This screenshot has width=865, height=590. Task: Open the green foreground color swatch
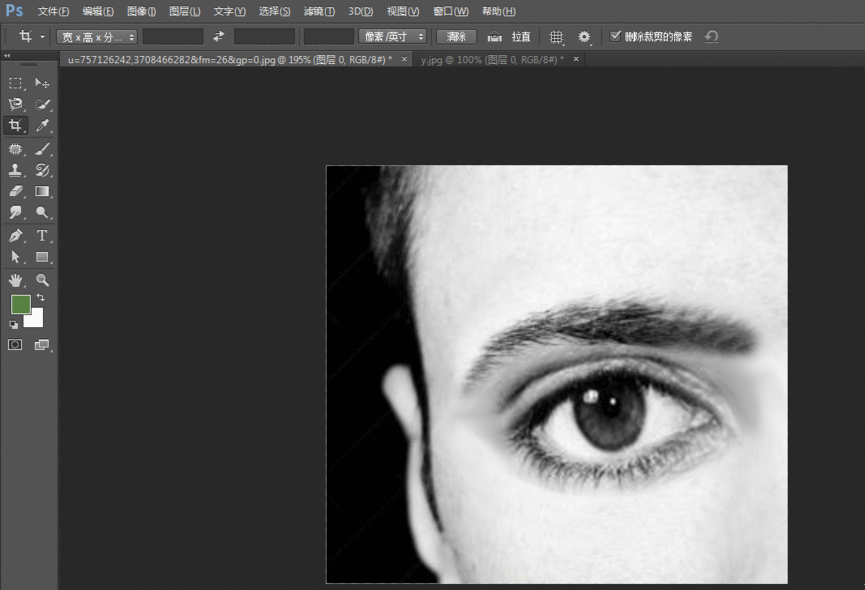coord(21,305)
